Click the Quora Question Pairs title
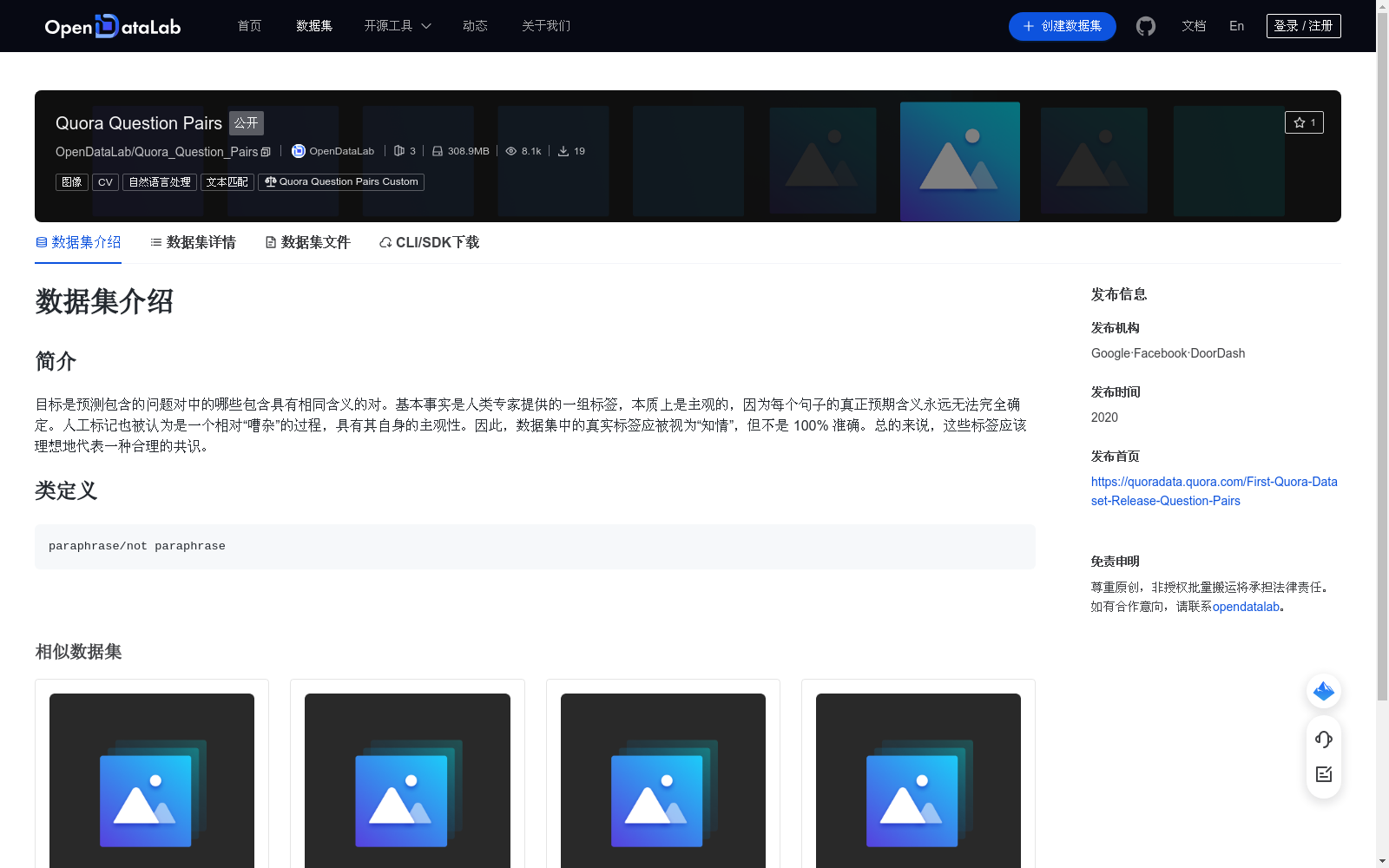Screen dimensions: 1389x868 (139, 123)
